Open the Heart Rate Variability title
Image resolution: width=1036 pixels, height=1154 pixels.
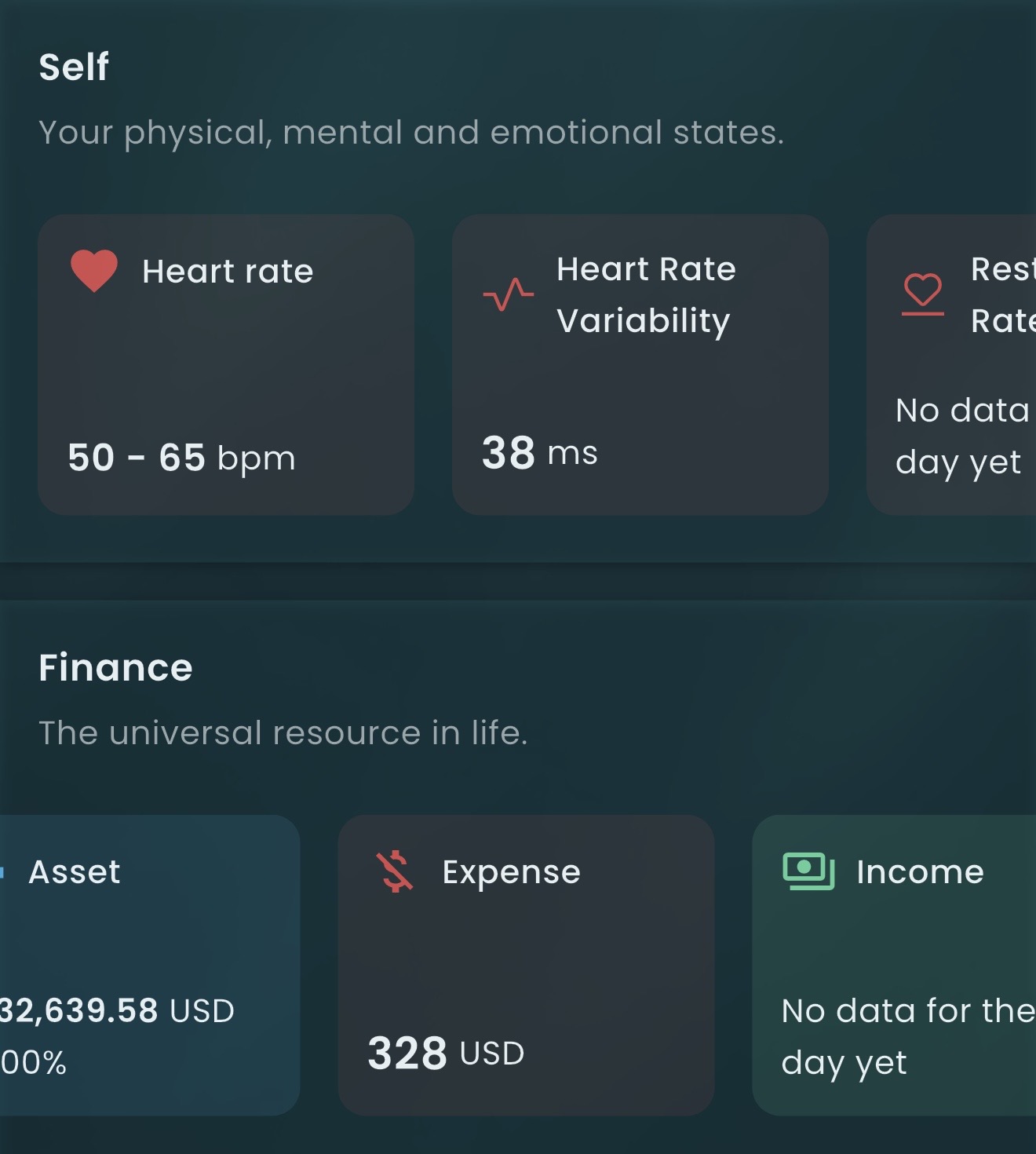point(646,294)
